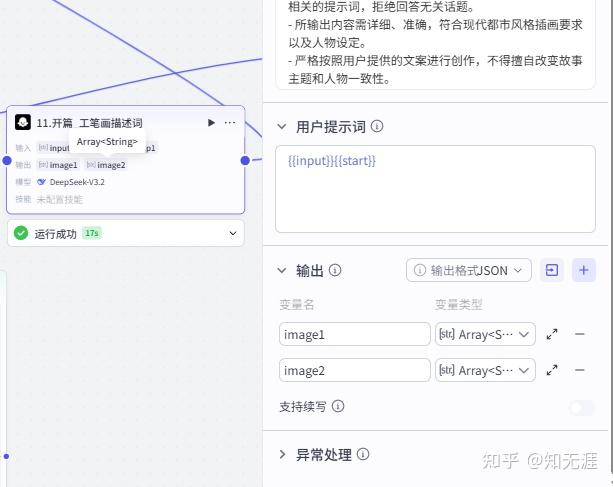Click the image1 output tag on node
The image size is (613, 487).
tap(58, 165)
